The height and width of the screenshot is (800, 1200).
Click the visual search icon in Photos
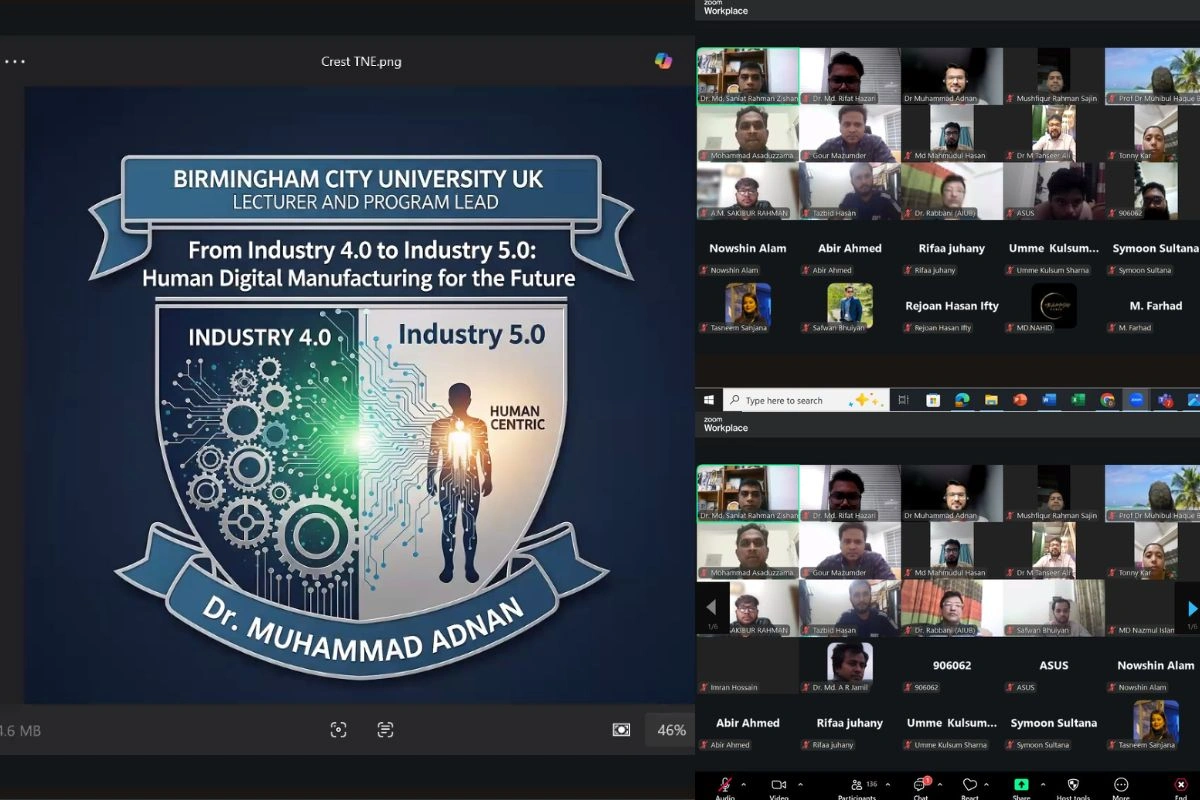(338, 730)
